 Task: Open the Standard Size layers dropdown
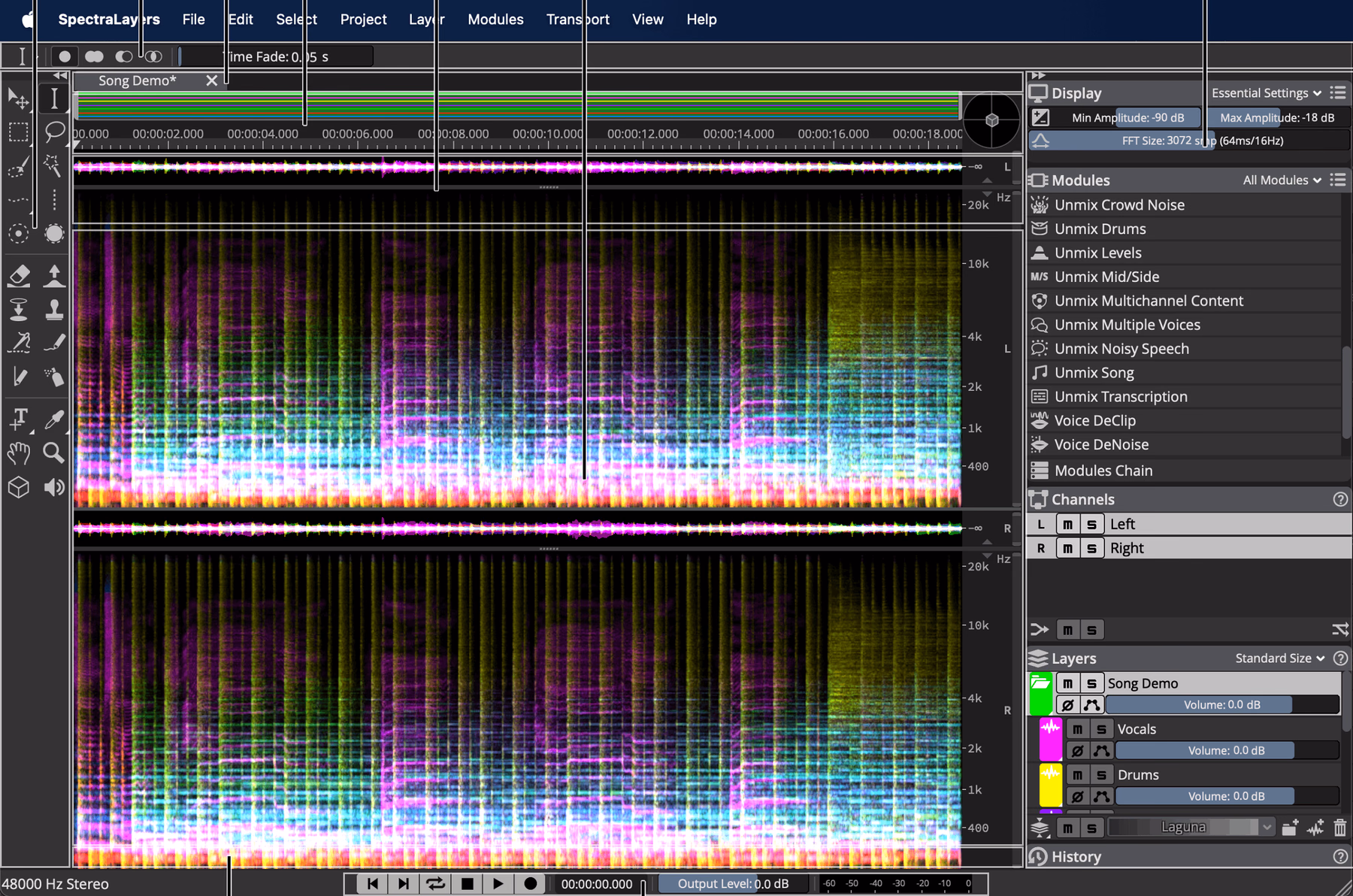click(x=1280, y=658)
